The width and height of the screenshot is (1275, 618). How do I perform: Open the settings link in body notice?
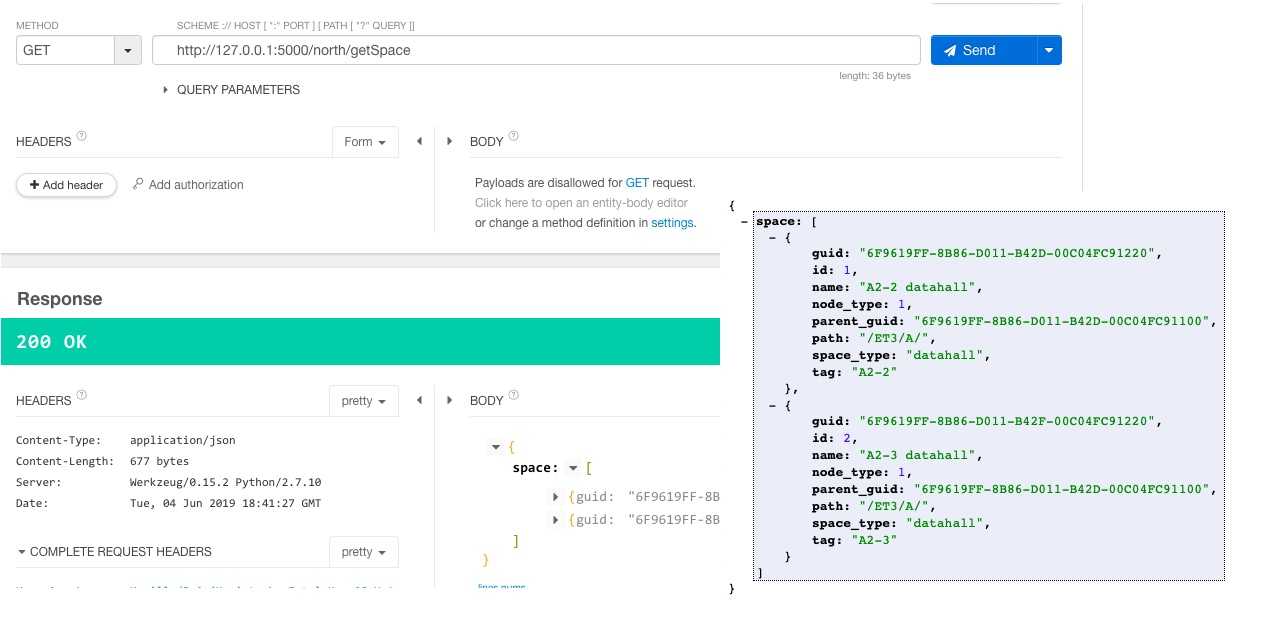point(672,223)
